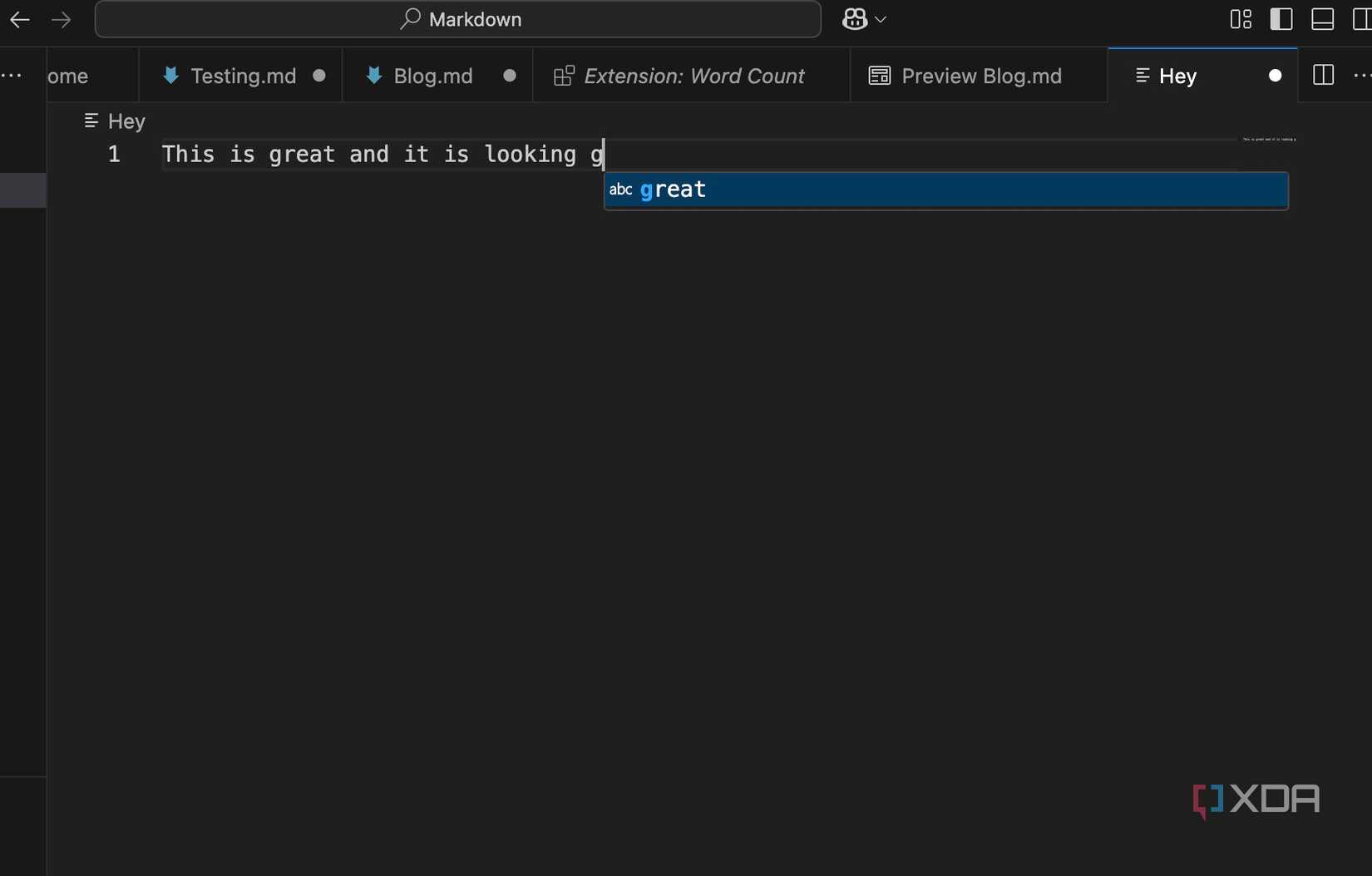Click the Split Editor icon
This screenshot has height=876, width=1372.
click(x=1323, y=75)
